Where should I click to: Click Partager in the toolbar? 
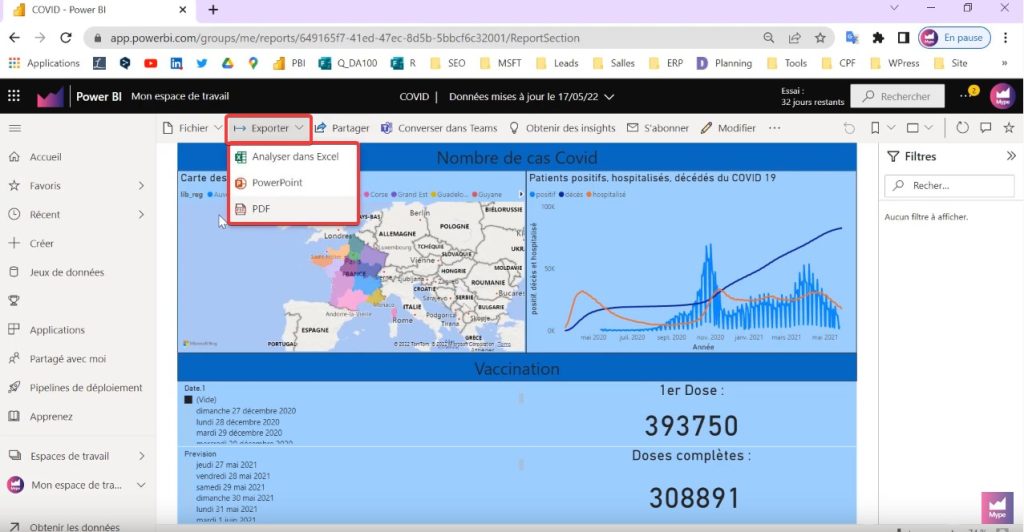(x=342, y=128)
